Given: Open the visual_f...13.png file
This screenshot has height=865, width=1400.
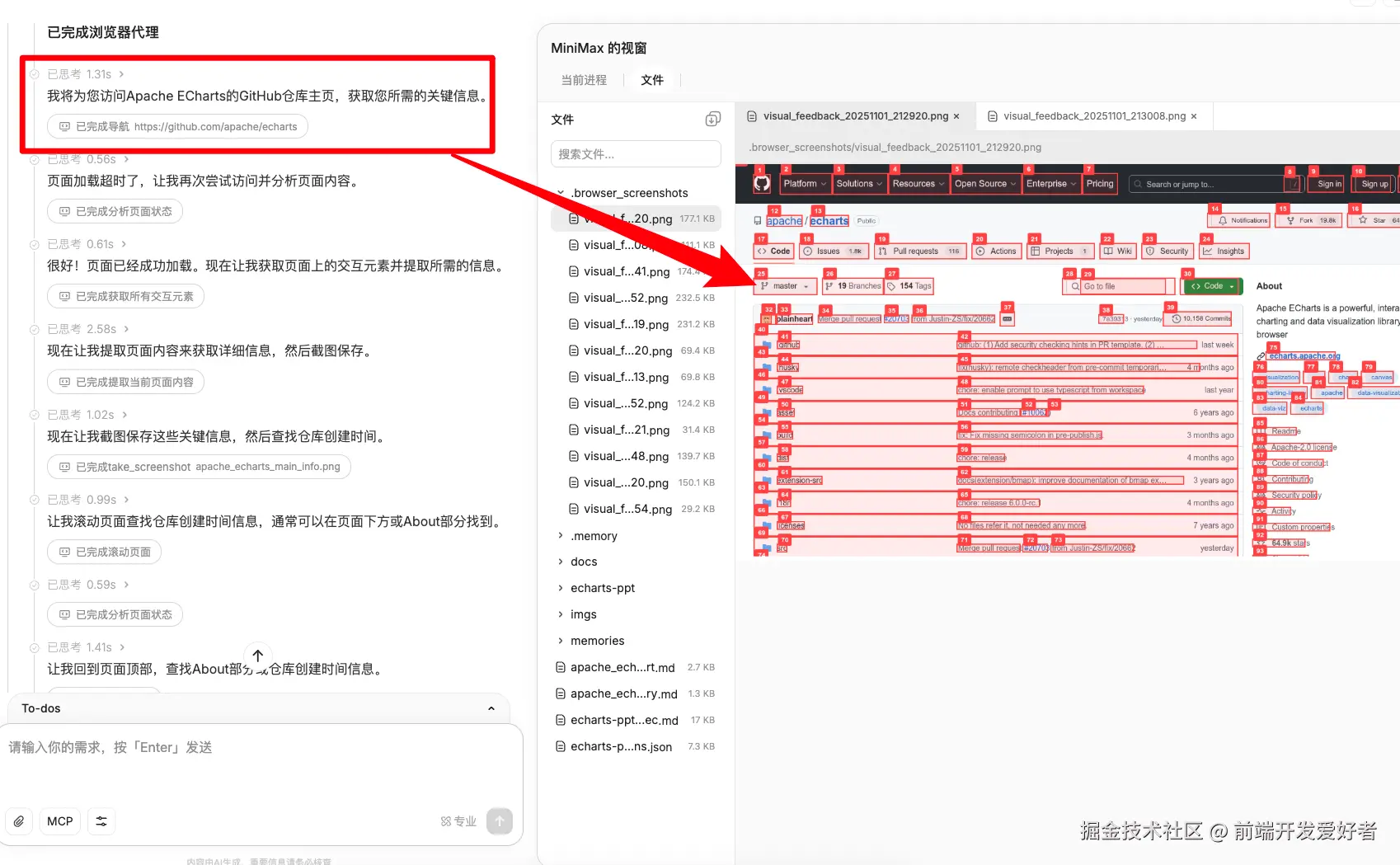Looking at the screenshot, I should click(636, 377).
